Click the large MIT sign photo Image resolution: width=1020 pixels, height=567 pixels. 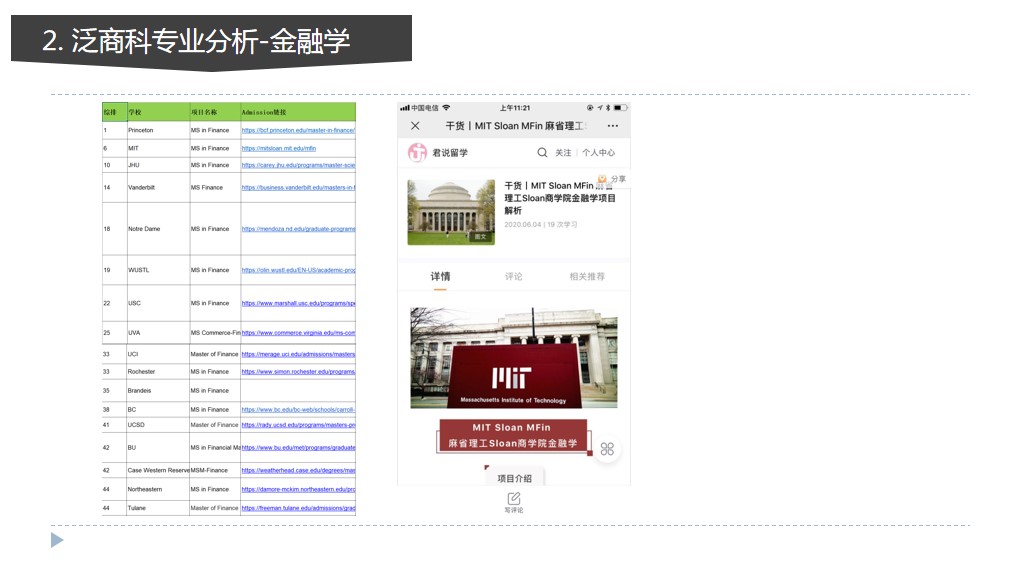pos(513,358)
